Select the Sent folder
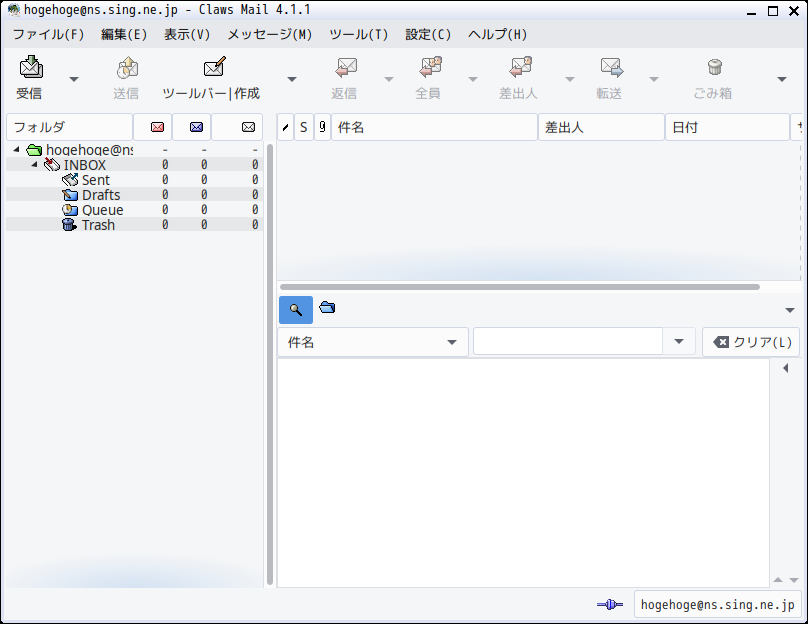 click(x=95, y=180)
